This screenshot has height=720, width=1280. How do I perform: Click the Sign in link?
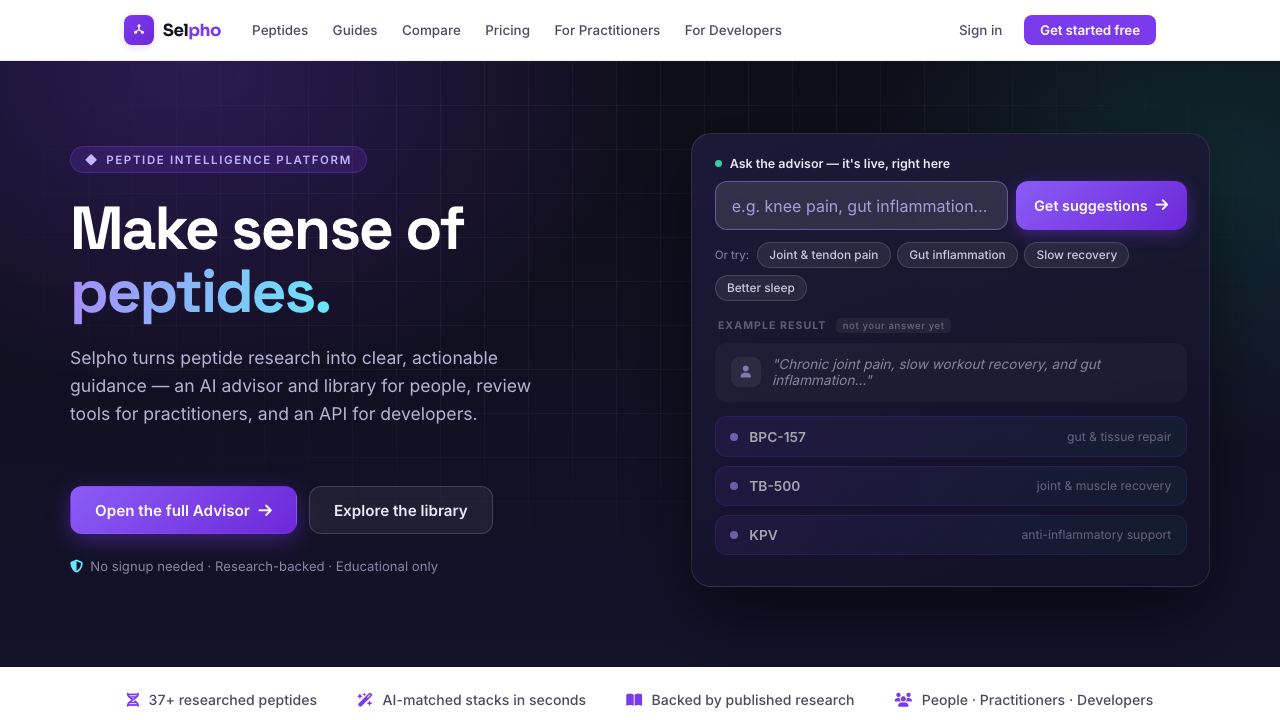pos(980,30)
